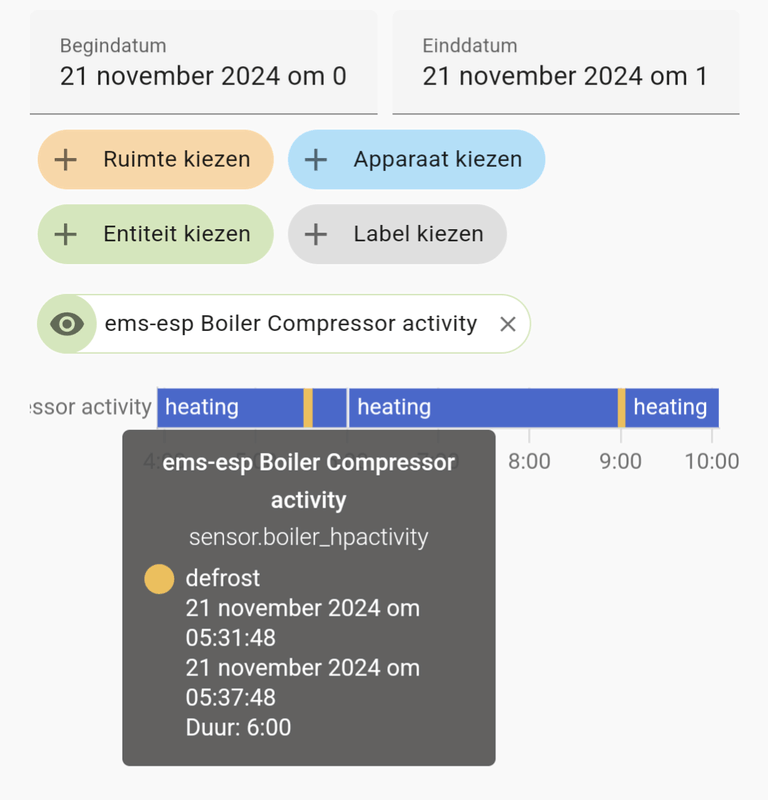Viewport: 768px width, 800px height.
Task: Click the first yellow defrost segment
Action: (309, 408)
